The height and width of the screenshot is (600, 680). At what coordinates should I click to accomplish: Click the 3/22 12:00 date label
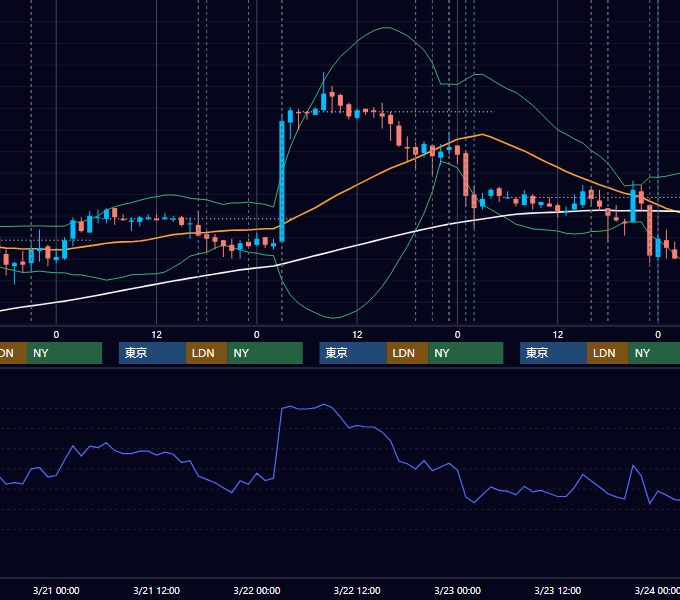(357, 590)
